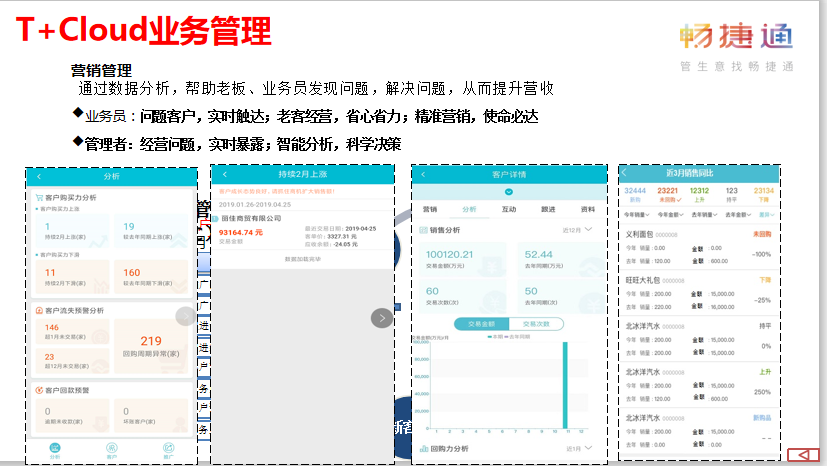Switch the chart to 交易次数
This screenshot has height=466, width=827.
[536, 324]
